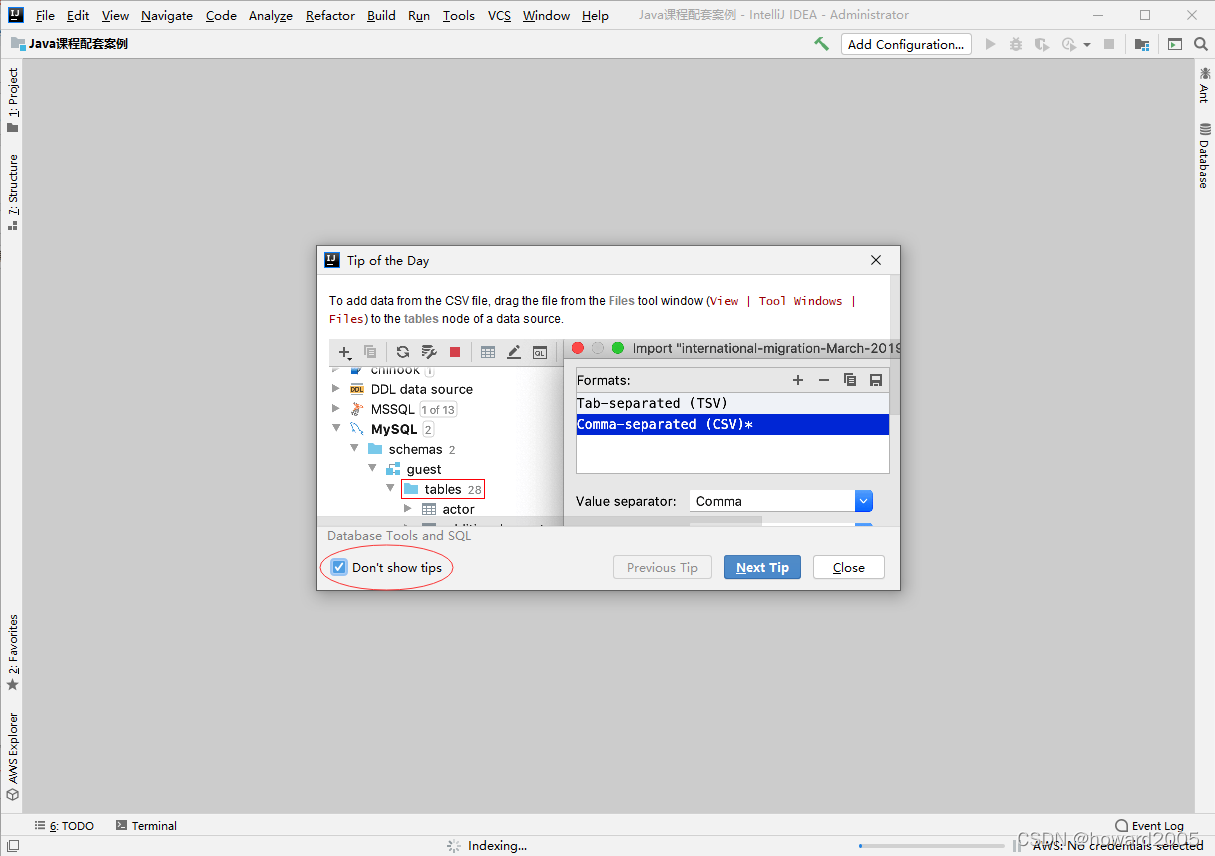Click the Run play icon in toolbar
The height and width of the screenshot is (856, 1215).
click(x=991, y=44)
